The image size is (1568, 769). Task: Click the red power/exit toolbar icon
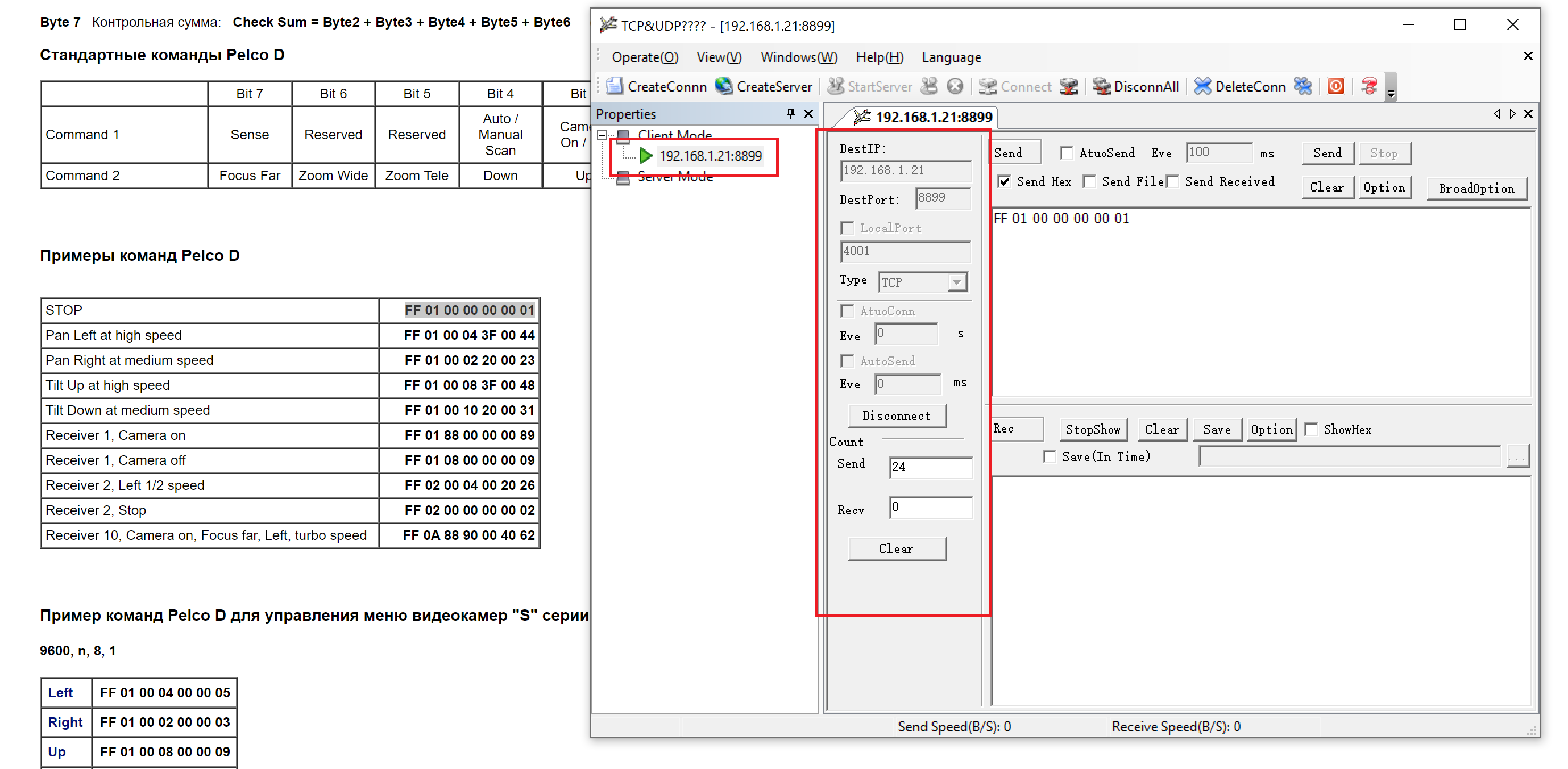click(x=1335, y=86)
